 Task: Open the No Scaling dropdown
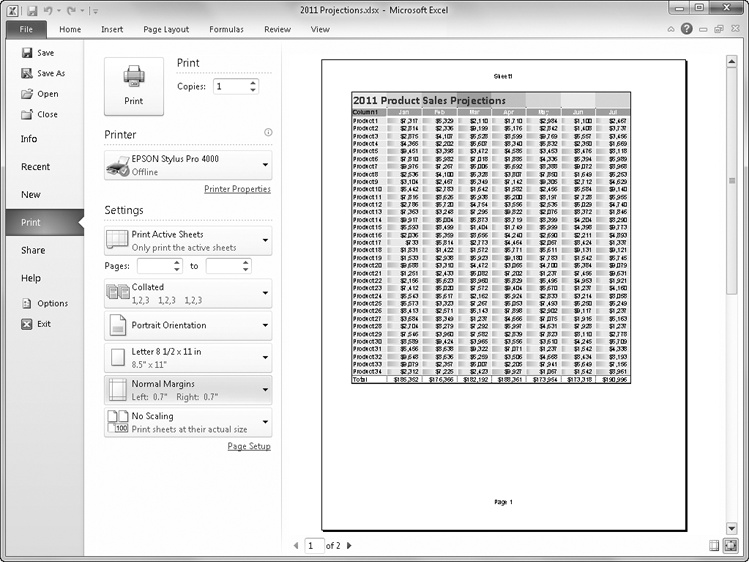(188, 422)
